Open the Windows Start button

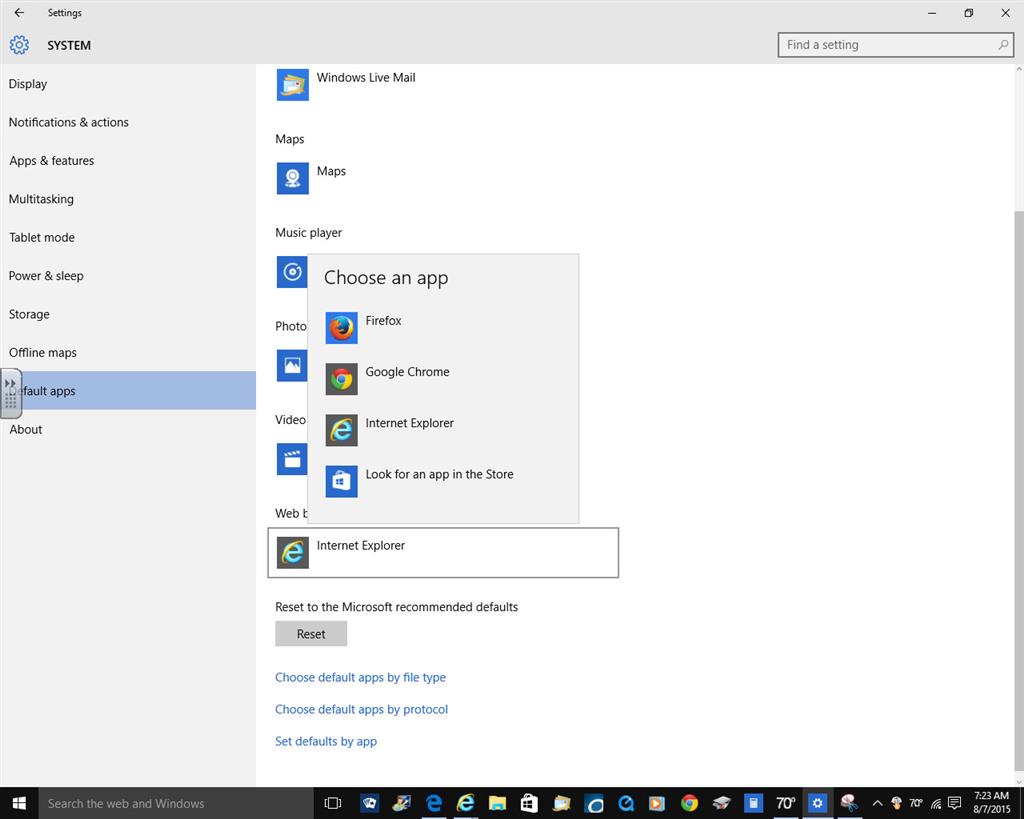coord(19,803)
